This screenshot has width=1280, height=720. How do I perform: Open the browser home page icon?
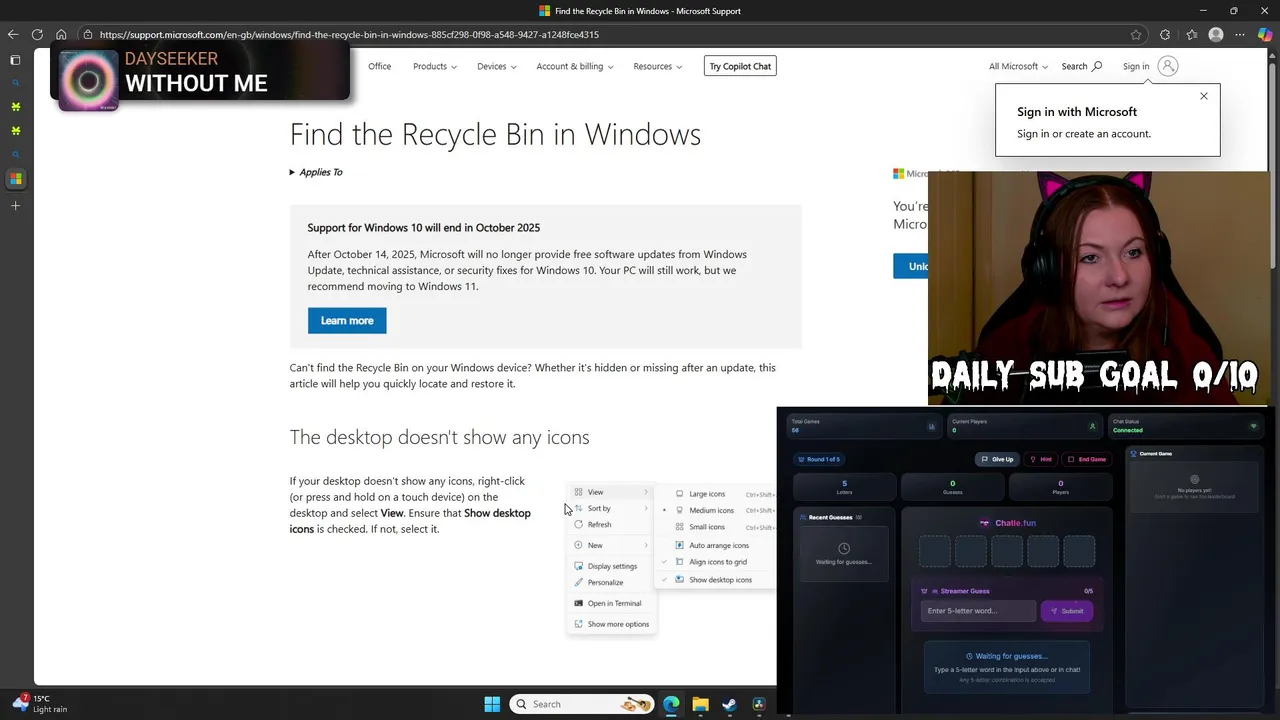[61, 34]
